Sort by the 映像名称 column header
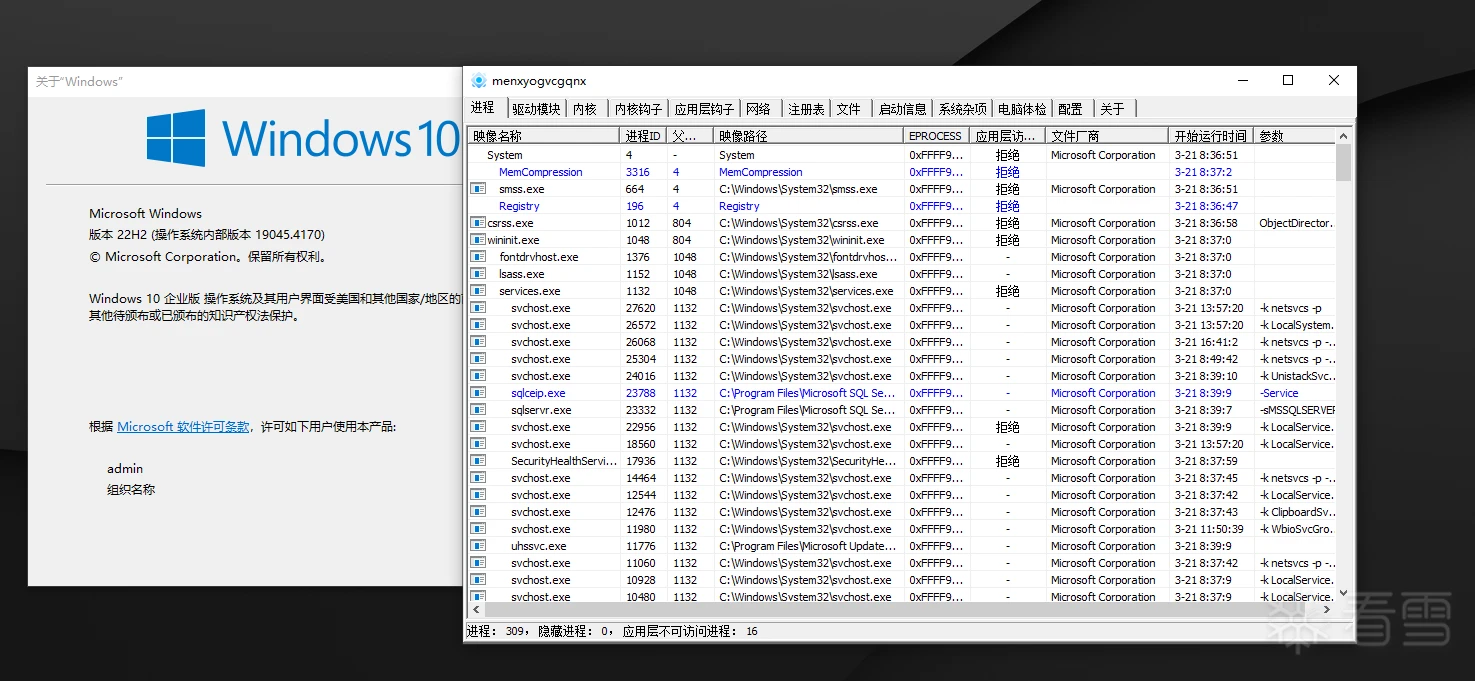This screenshot has width=1475, height=681. click(543, 136)
